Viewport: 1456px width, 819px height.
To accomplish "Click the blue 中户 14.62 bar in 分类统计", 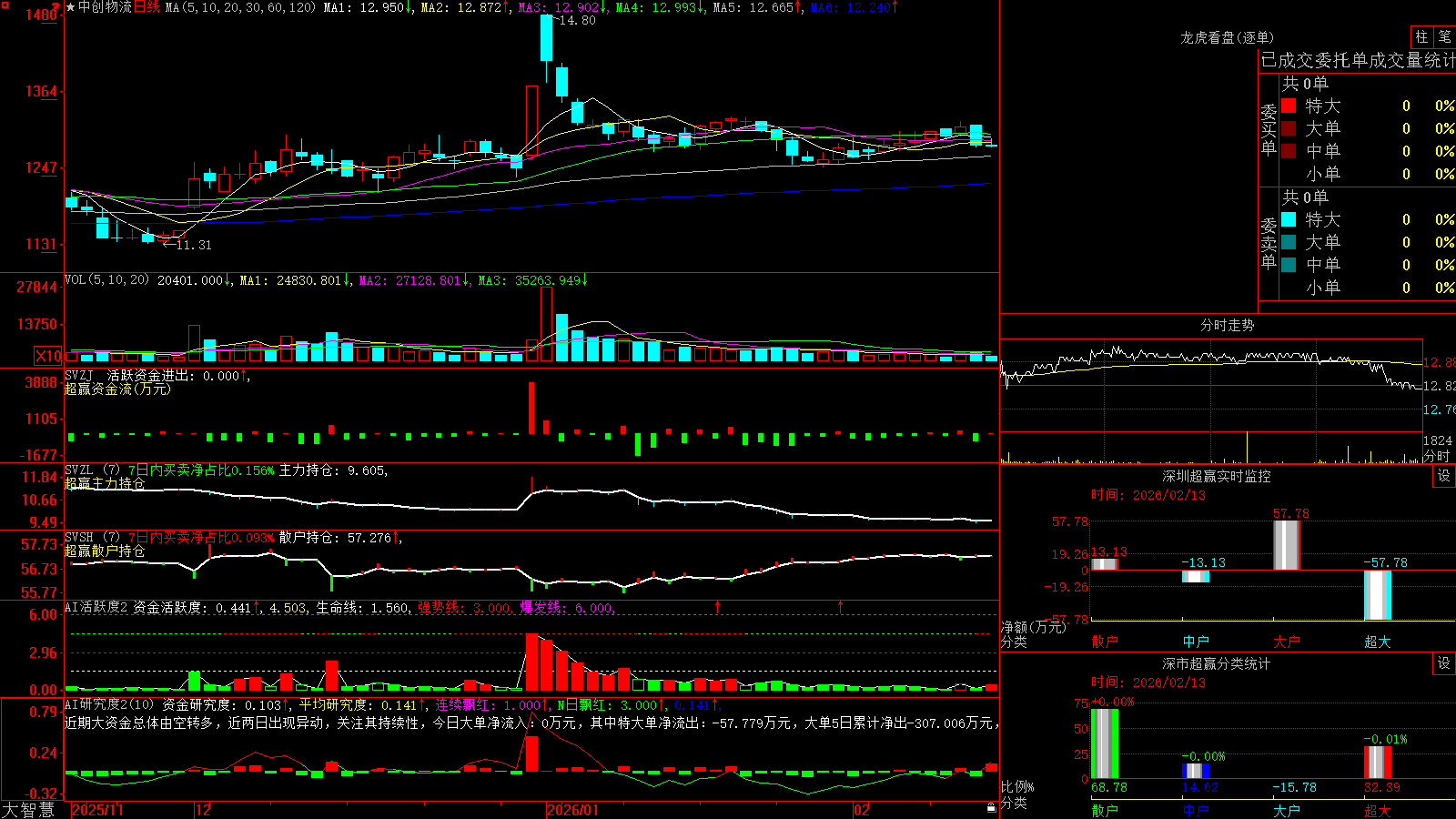I will coord(1196,771).
